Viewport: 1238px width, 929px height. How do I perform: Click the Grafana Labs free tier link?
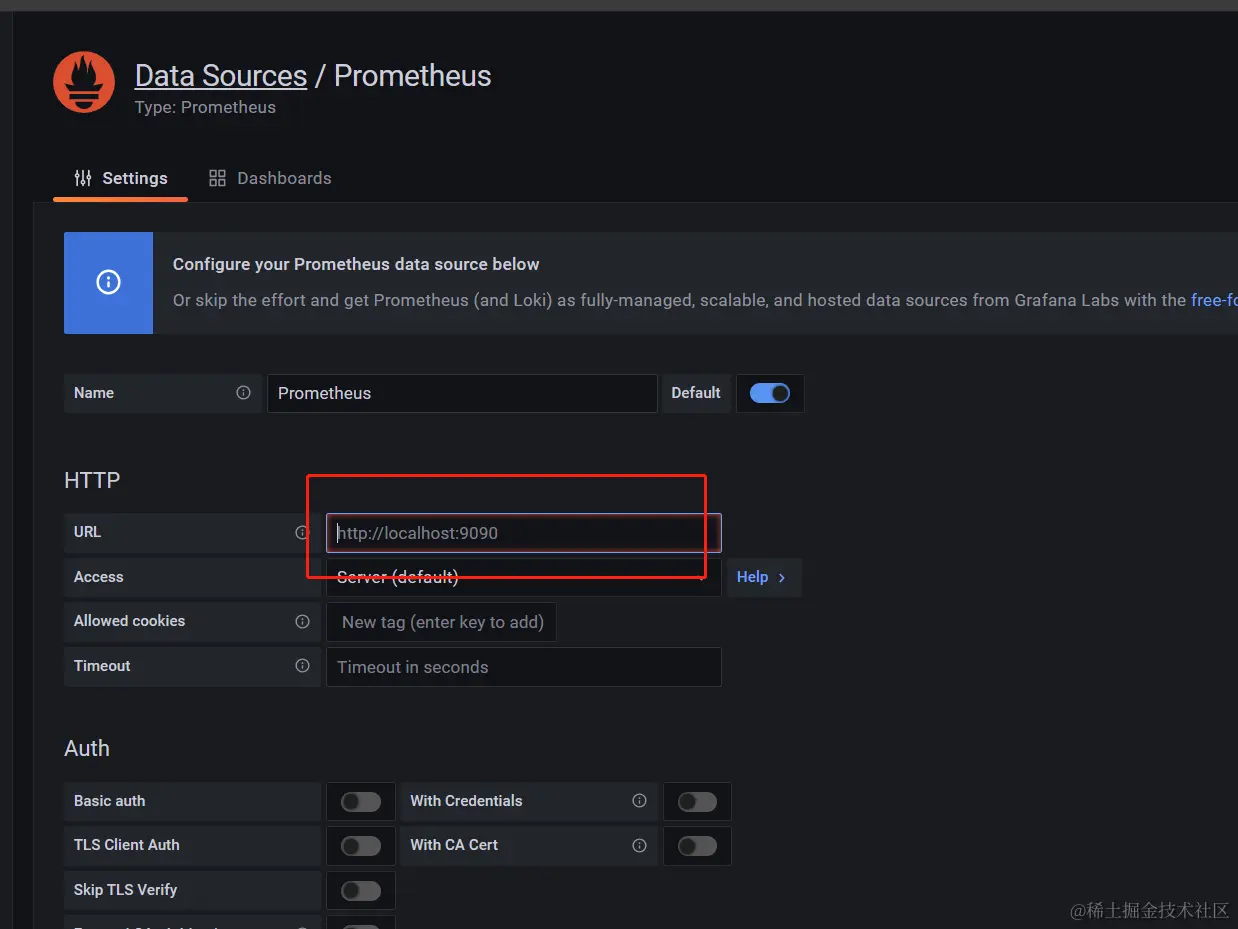coord(1214,299)
